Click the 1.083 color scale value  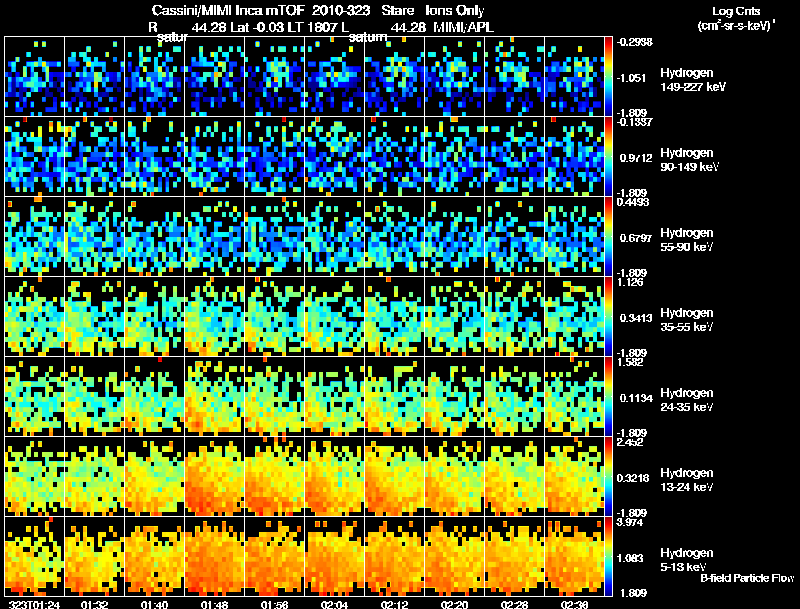[630, 558]
